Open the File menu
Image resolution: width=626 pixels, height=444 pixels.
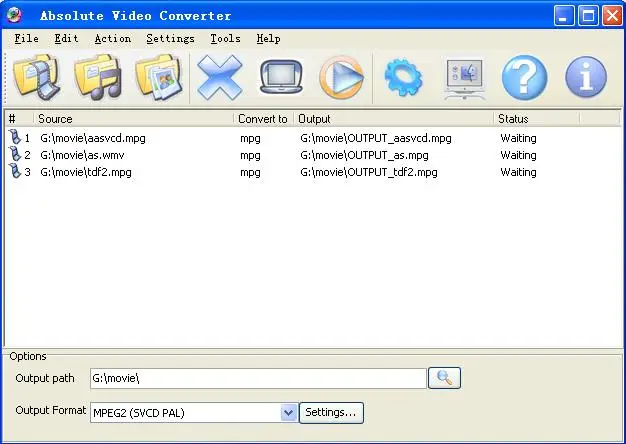pyautogui.click(x=27, y=39)
